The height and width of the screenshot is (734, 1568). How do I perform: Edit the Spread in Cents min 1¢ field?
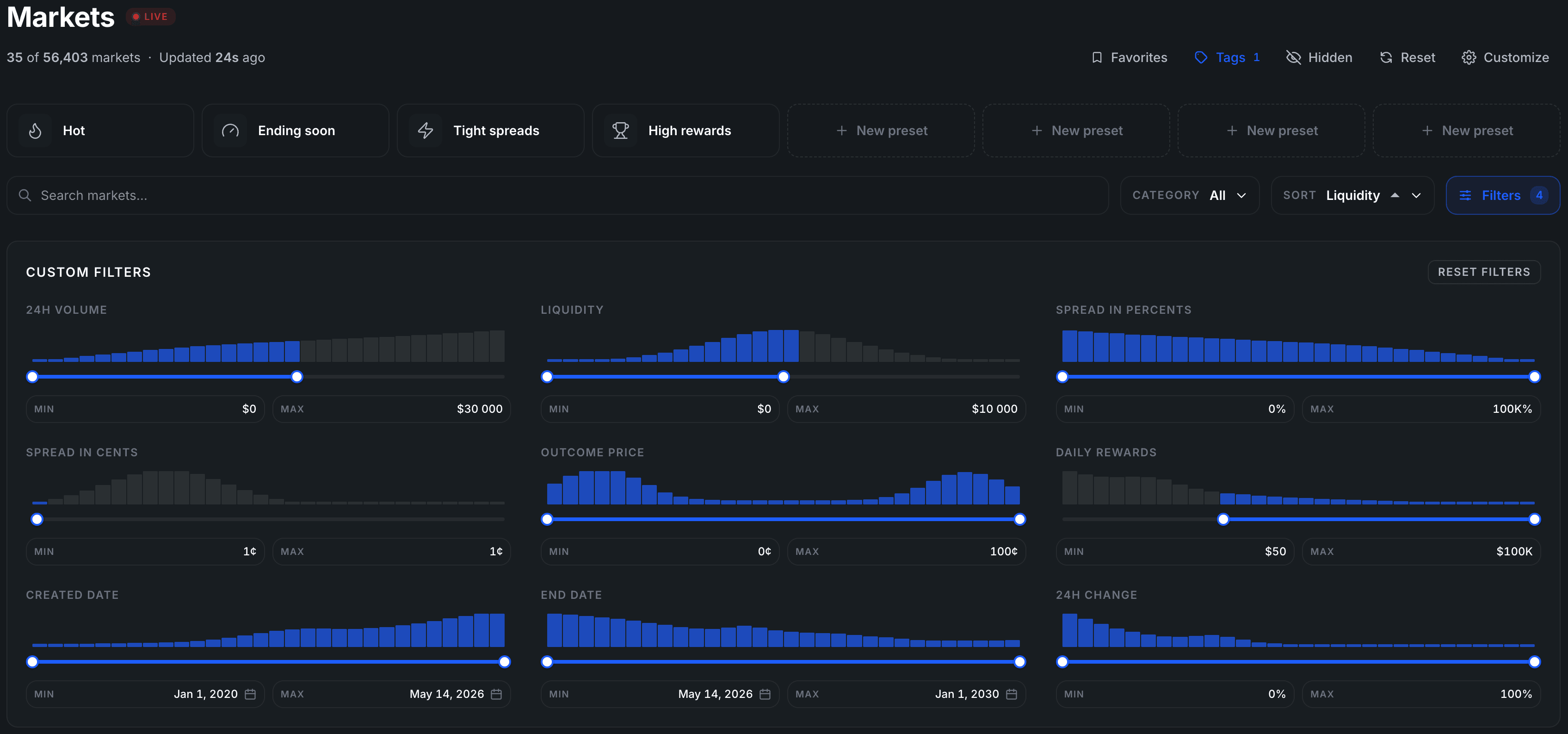[x=146, y=551]
